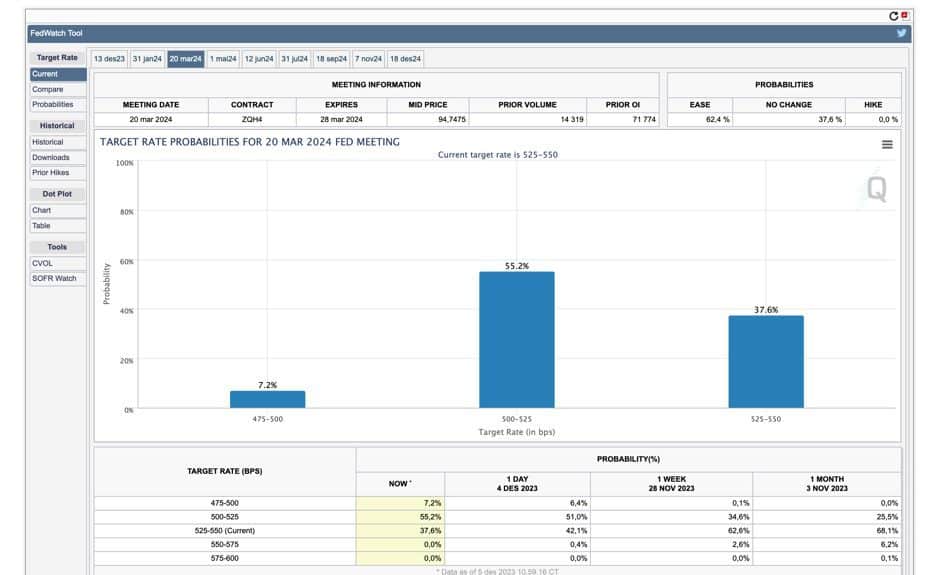
Task: Click the 28 mar 2024 expiry cell
Action: (341, 120)
